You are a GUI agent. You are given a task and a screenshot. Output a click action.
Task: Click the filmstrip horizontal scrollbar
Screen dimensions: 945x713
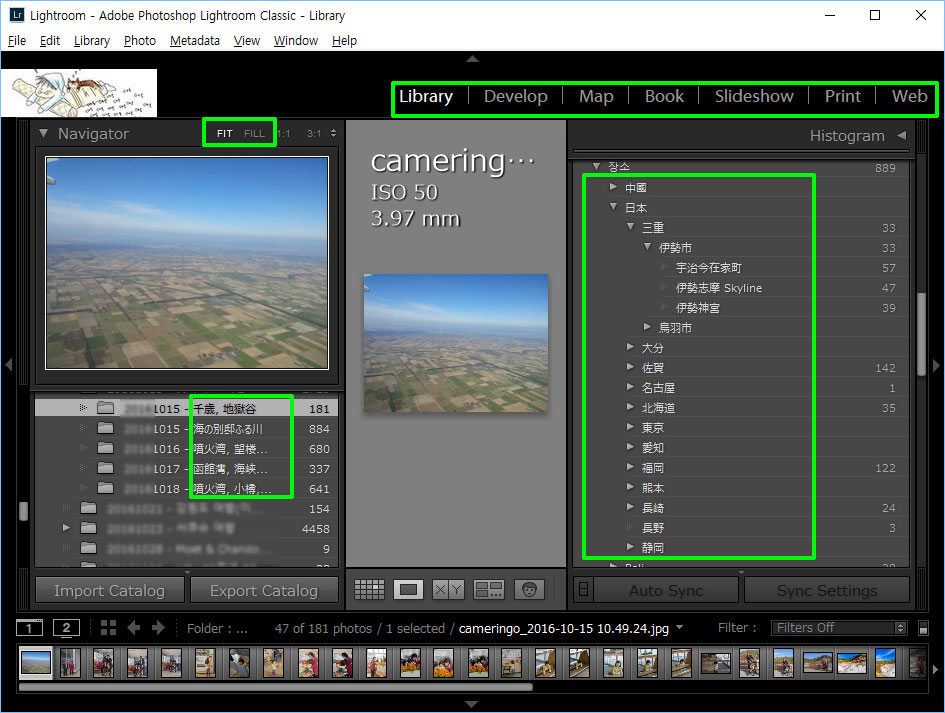(275, 686)
